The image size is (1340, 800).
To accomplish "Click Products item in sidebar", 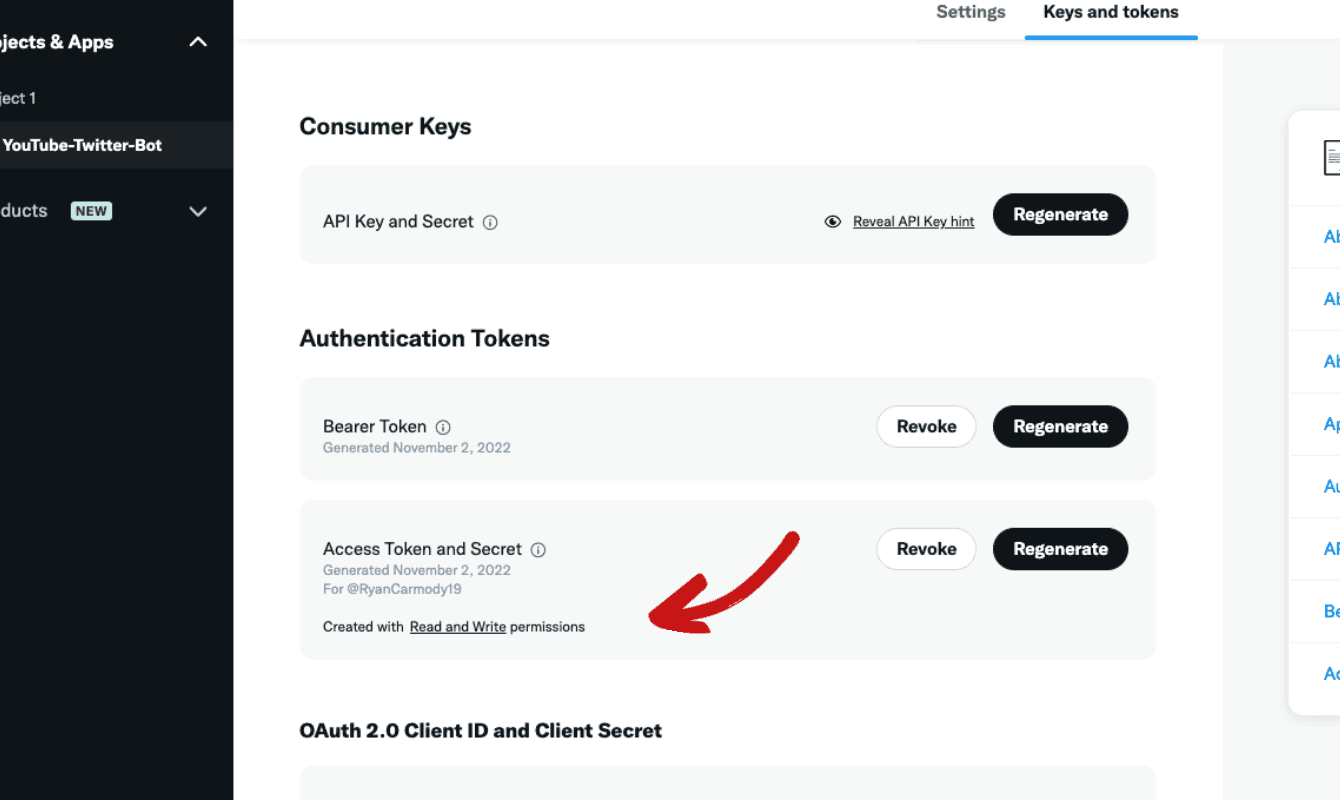I will [24, 211].
